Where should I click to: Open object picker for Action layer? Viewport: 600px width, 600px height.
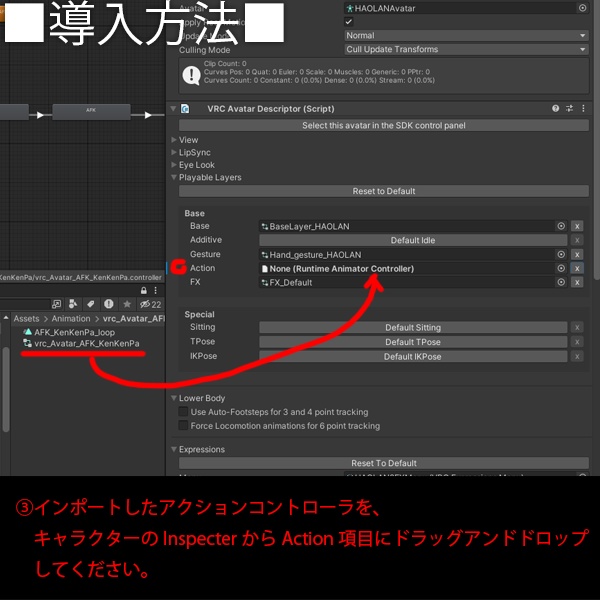click(x=561, y=268)
